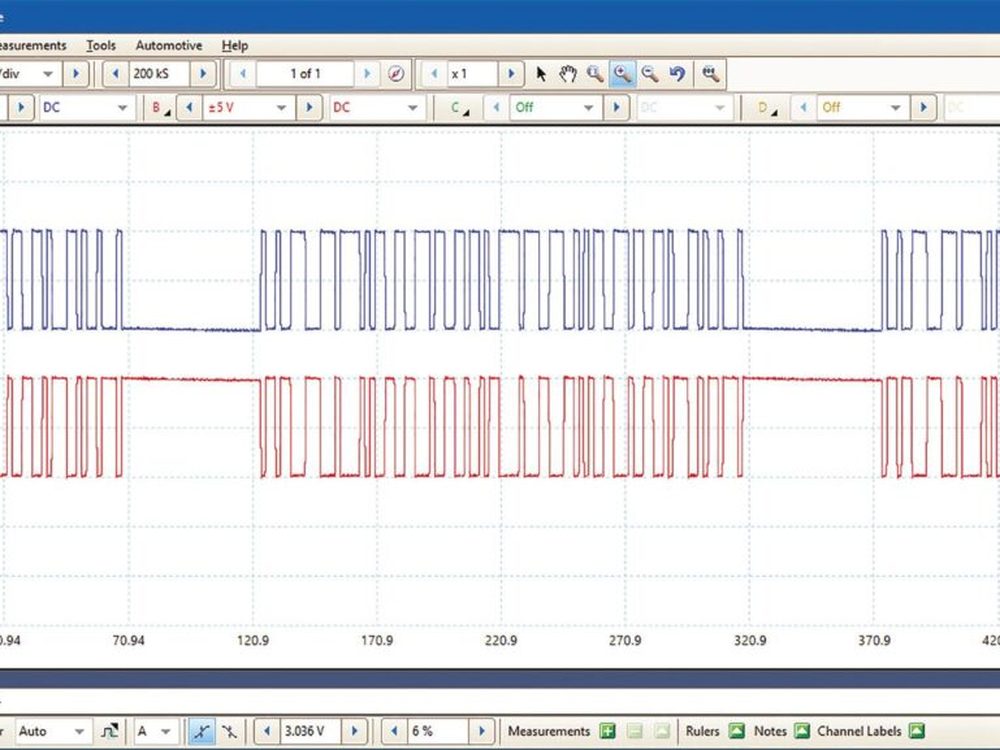This screenshot has height=750, width=1000.
Task: Click the 6 % pre-trigger field
Action: pyautogui.click(x=438, y=731)
